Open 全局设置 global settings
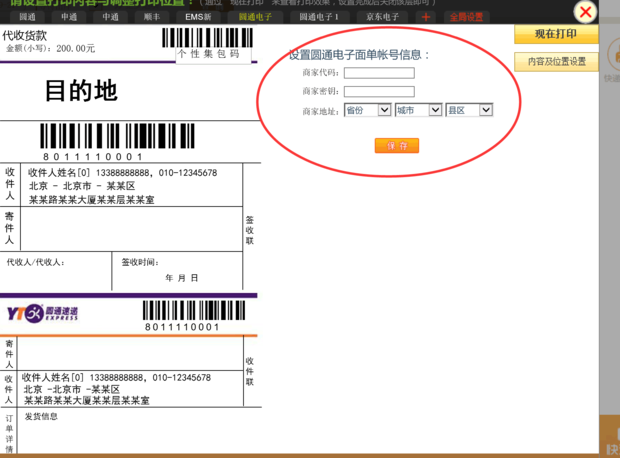620x458 pixels. (467, 17)
